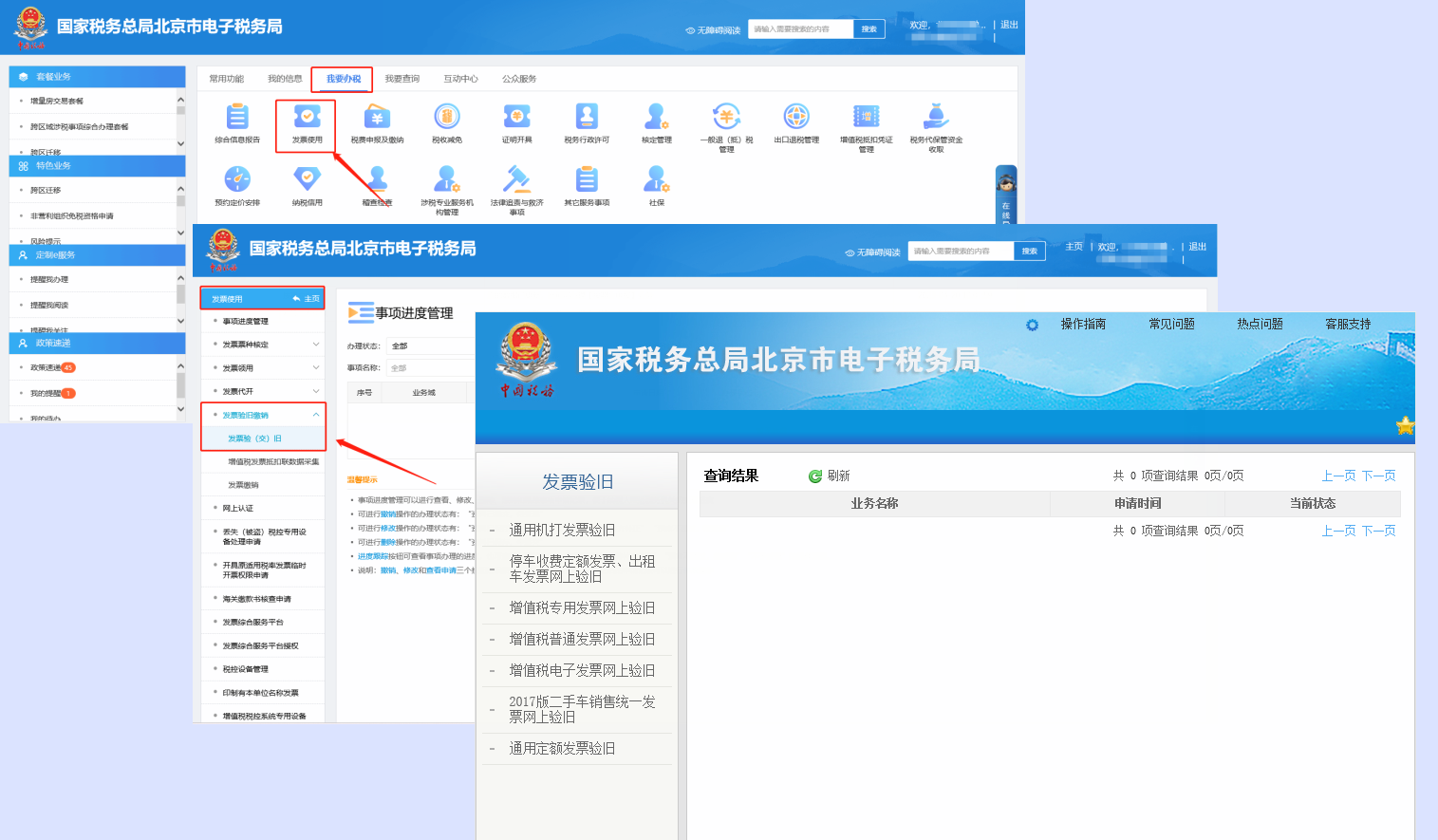Switch to the 公众服务 tab
Image resolution: width=1438 pixels, height=840 pixels.
pos(519,79)
